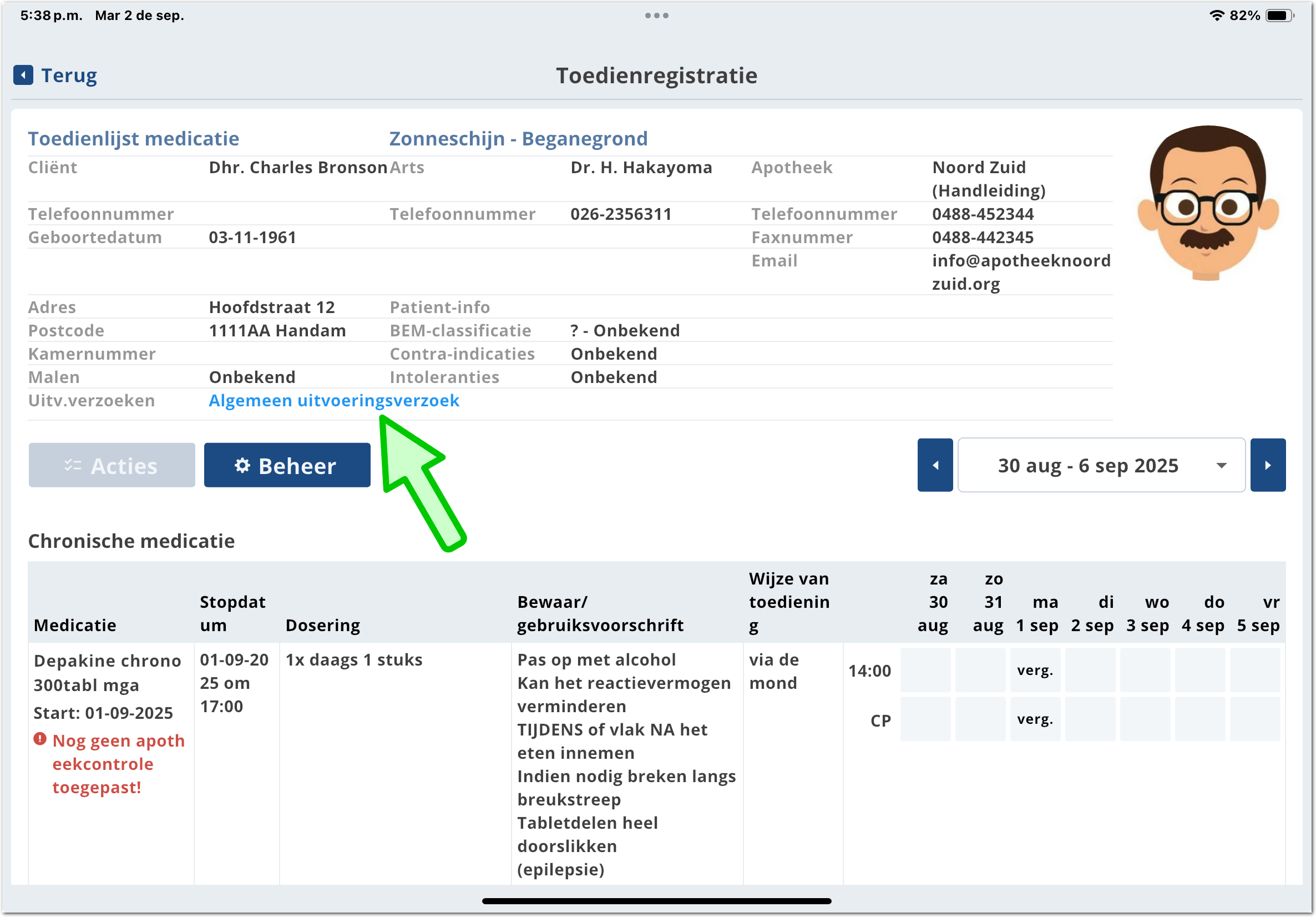Tap the checklist icon in Acties button
This screenshot has width=1316, height=917.
tap(73, 465)
